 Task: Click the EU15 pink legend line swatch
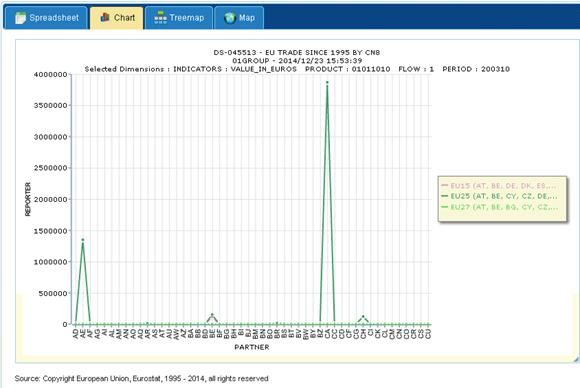(445, 185)
